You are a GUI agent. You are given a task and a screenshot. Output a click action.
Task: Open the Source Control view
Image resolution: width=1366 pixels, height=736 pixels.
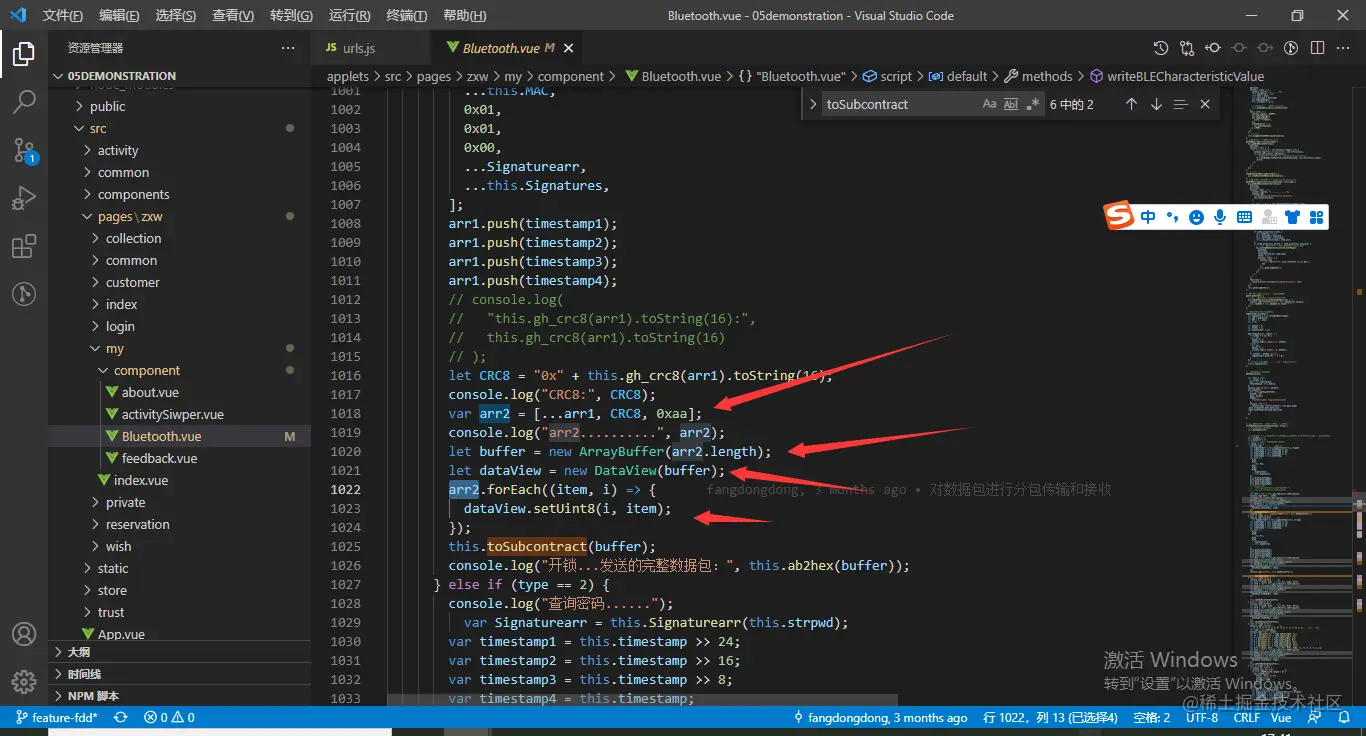[24, 150]
